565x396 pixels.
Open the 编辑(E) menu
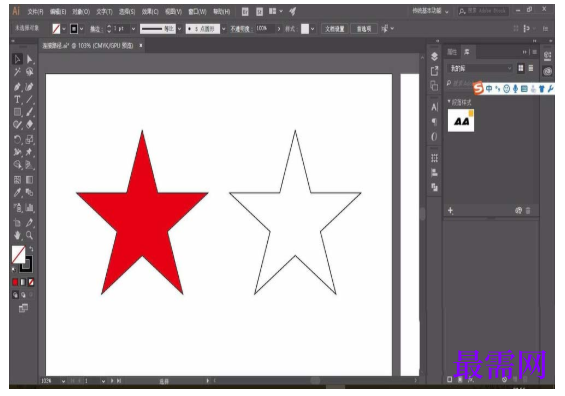tap(58, 12)
